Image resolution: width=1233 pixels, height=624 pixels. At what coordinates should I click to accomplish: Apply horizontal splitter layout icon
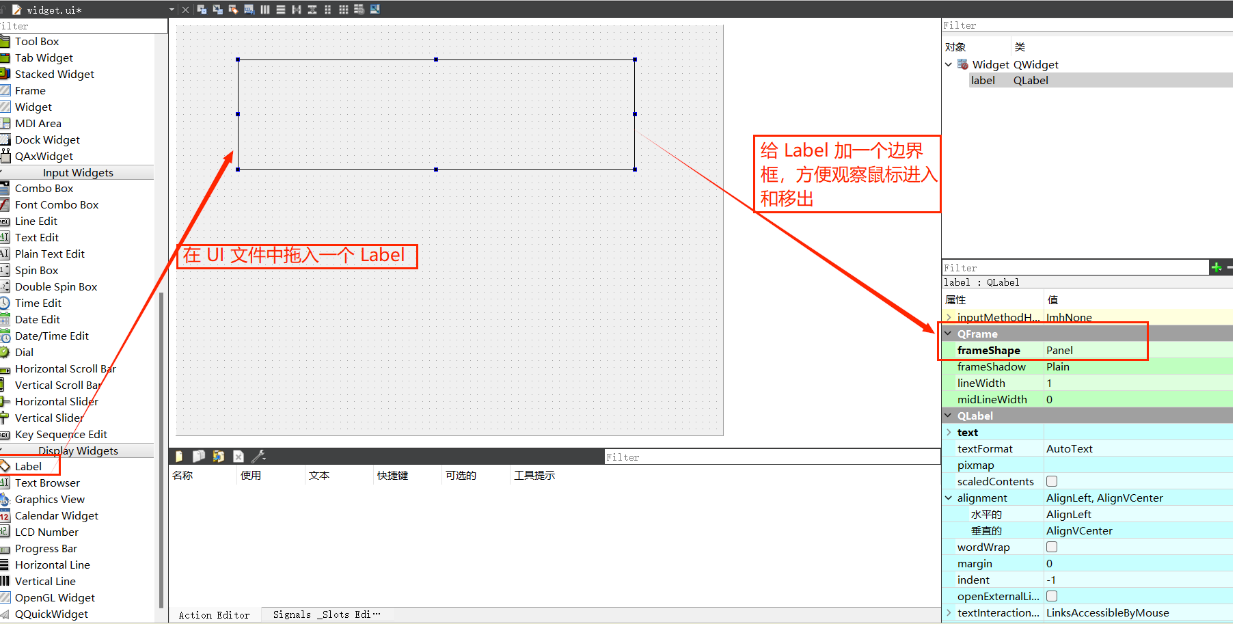pyautogui.click(x=296, y=9)
